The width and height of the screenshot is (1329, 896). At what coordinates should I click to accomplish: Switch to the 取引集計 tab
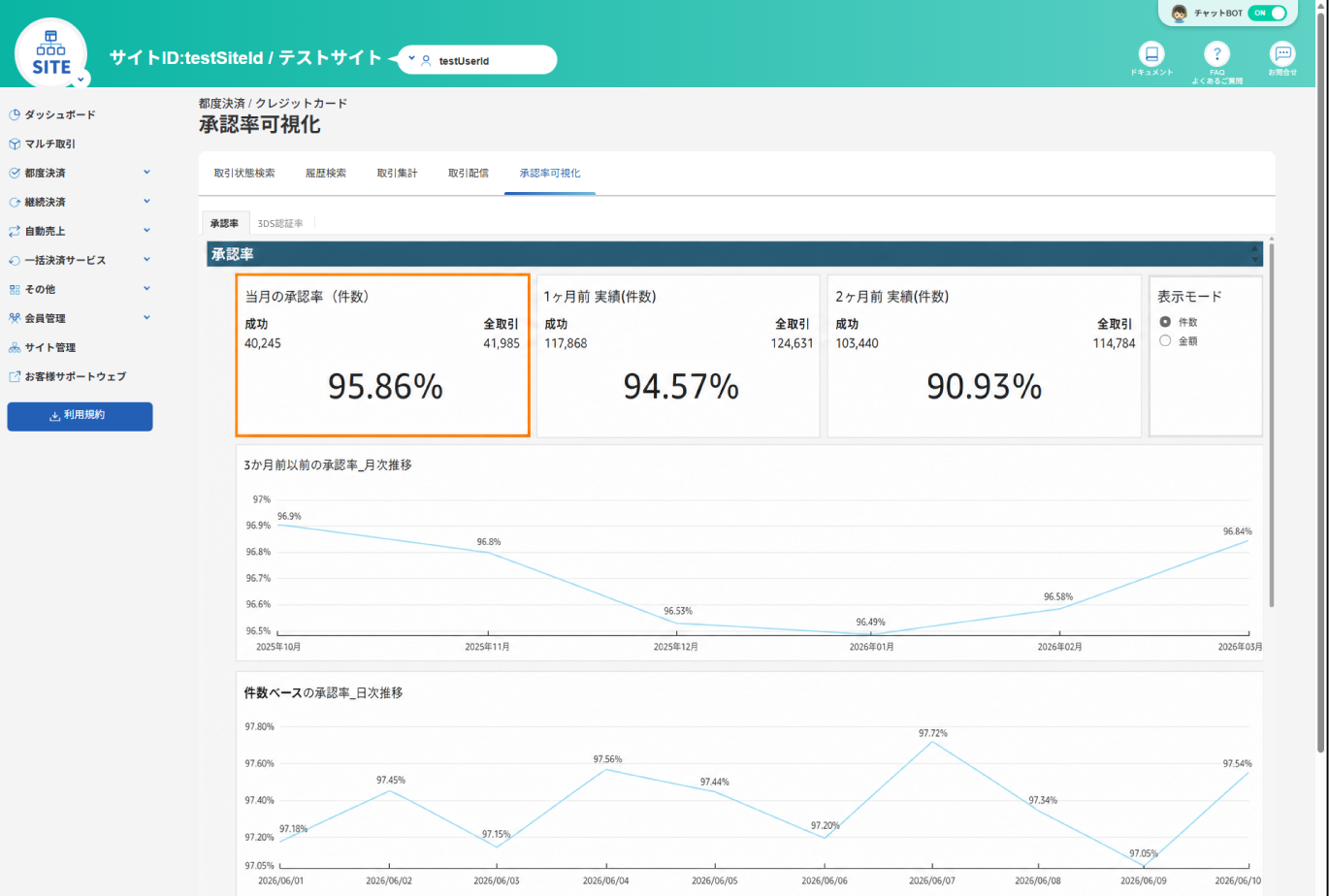pyautogui.click(x=398, y=173)
